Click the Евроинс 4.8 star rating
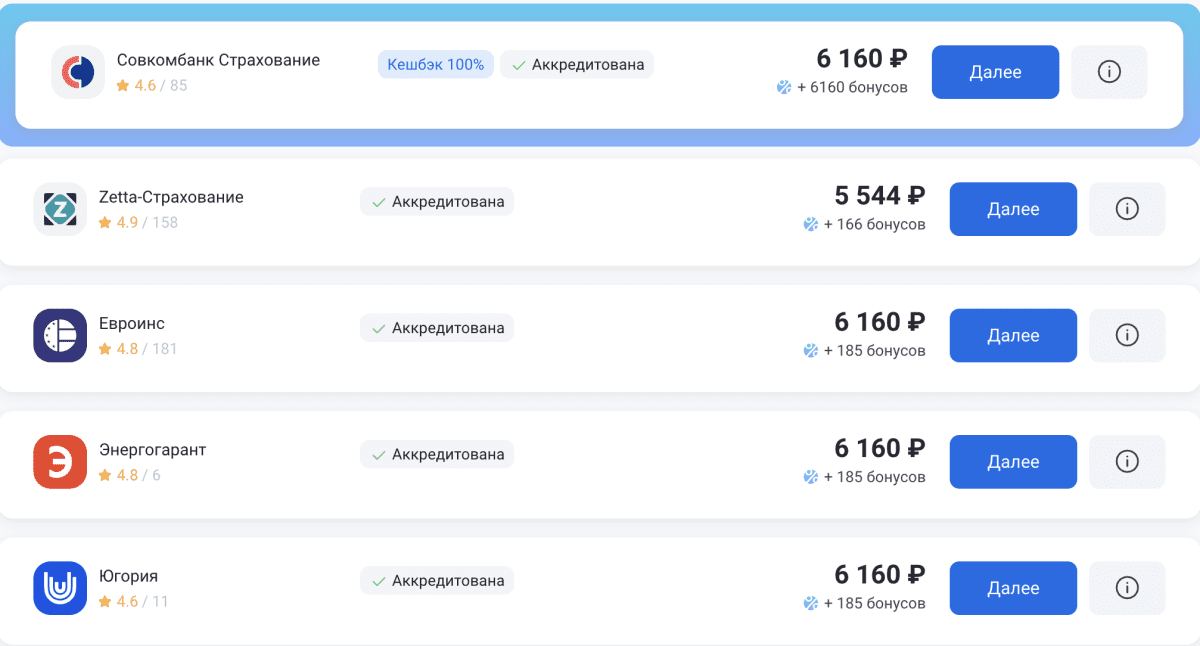Image resolution: width=1200 pixels, height=646 pixels. pos(119,349)
